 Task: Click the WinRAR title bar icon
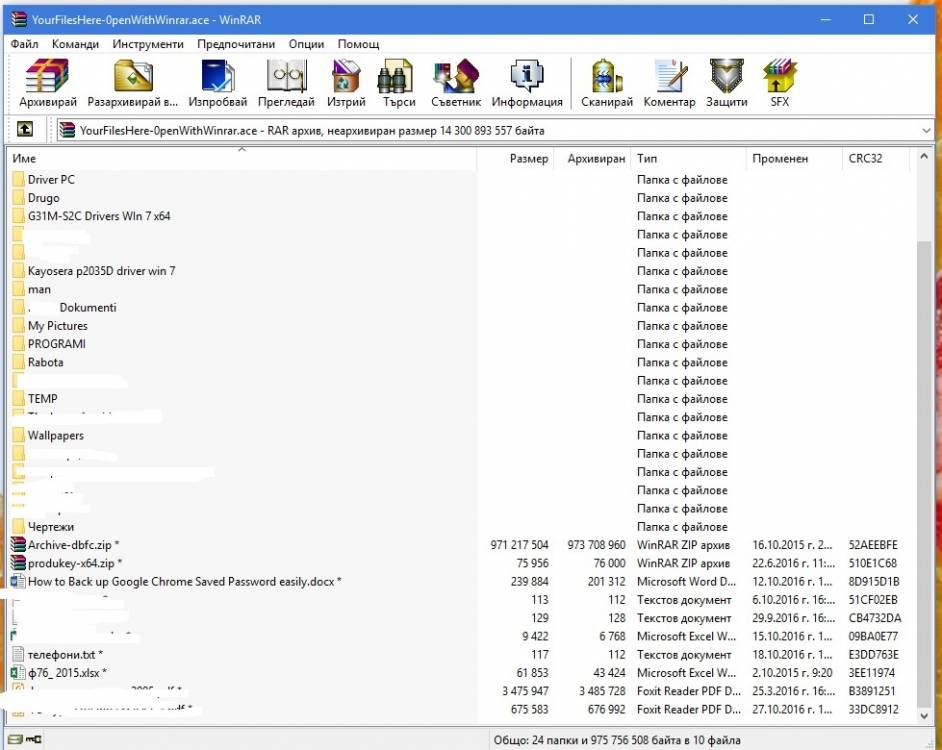[x=19, y=19]
